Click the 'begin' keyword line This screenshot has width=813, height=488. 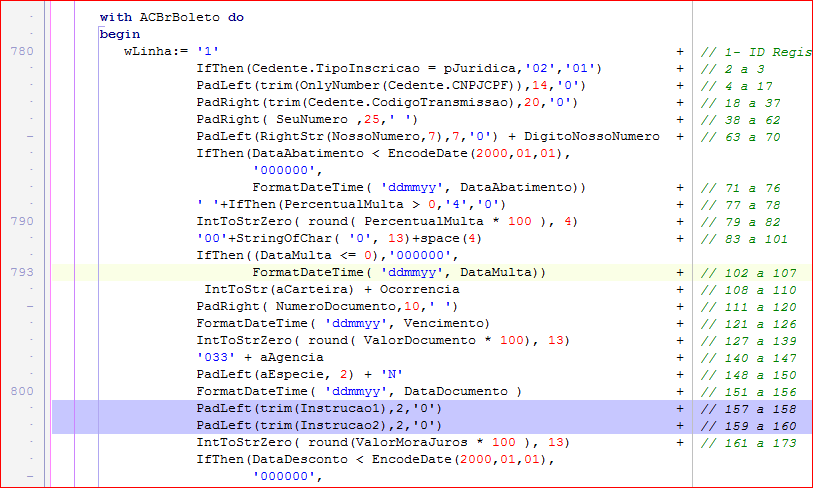click(x=120, y=34)
